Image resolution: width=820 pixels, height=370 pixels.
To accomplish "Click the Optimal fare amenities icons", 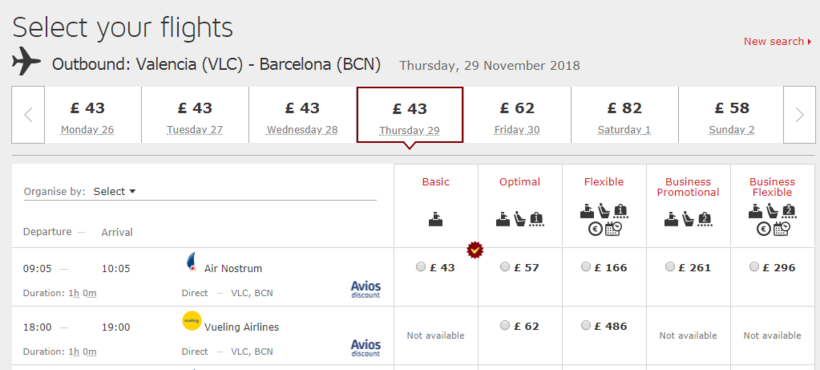I will tap(520, 219).
